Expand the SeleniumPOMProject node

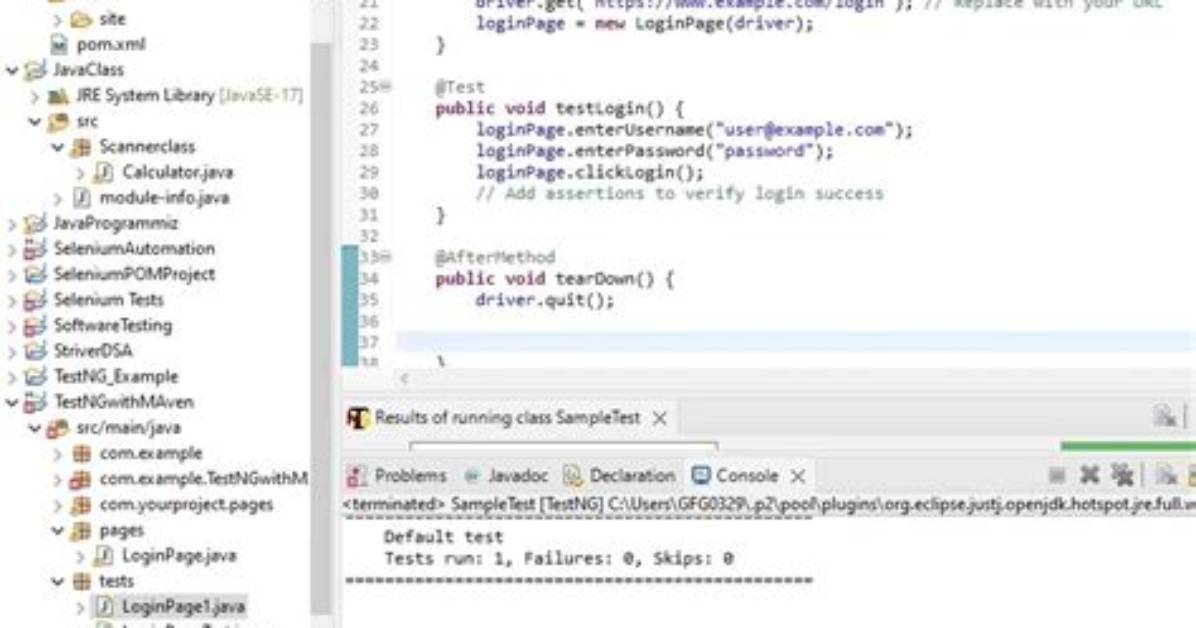tap(12, 275)
